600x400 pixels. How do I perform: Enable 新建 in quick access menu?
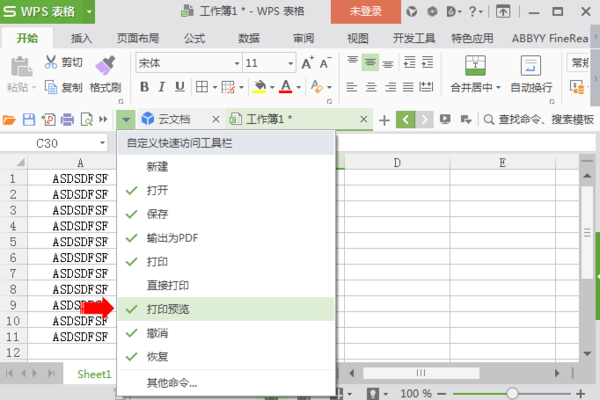[226, 167]
